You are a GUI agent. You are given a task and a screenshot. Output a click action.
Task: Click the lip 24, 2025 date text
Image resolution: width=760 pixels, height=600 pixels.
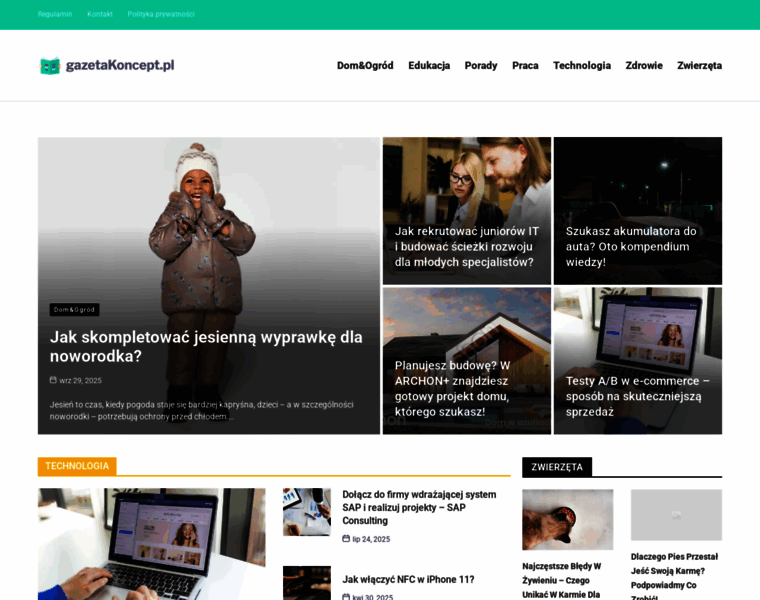[371, 539]
